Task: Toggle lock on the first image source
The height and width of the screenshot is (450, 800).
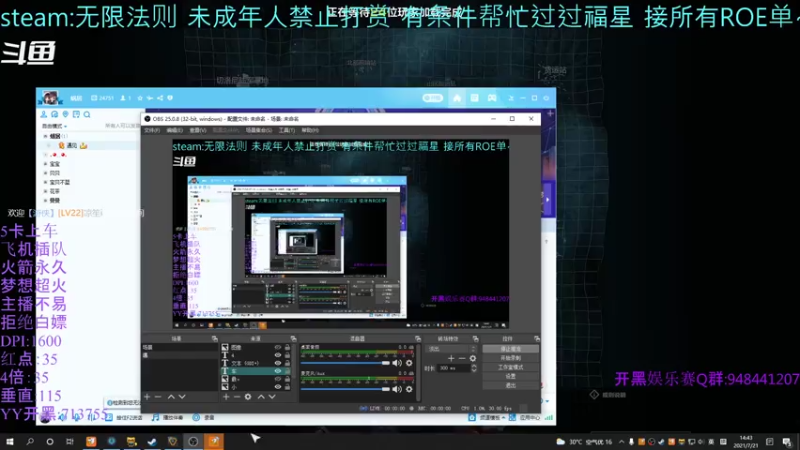Action: 287,347
